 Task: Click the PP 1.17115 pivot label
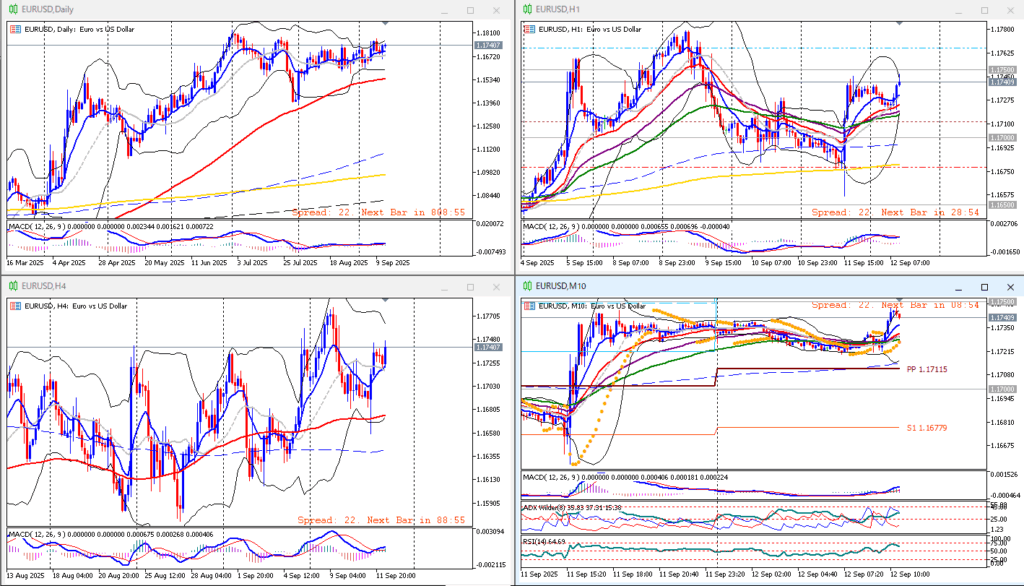pyautogui.click(x=926, y=369)
